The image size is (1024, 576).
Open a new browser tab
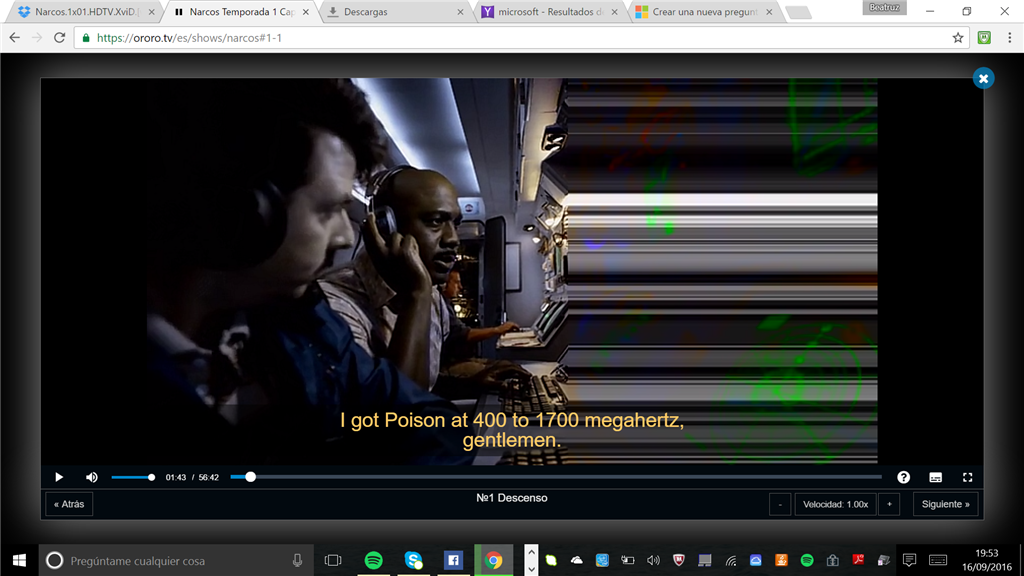(798, 12)
